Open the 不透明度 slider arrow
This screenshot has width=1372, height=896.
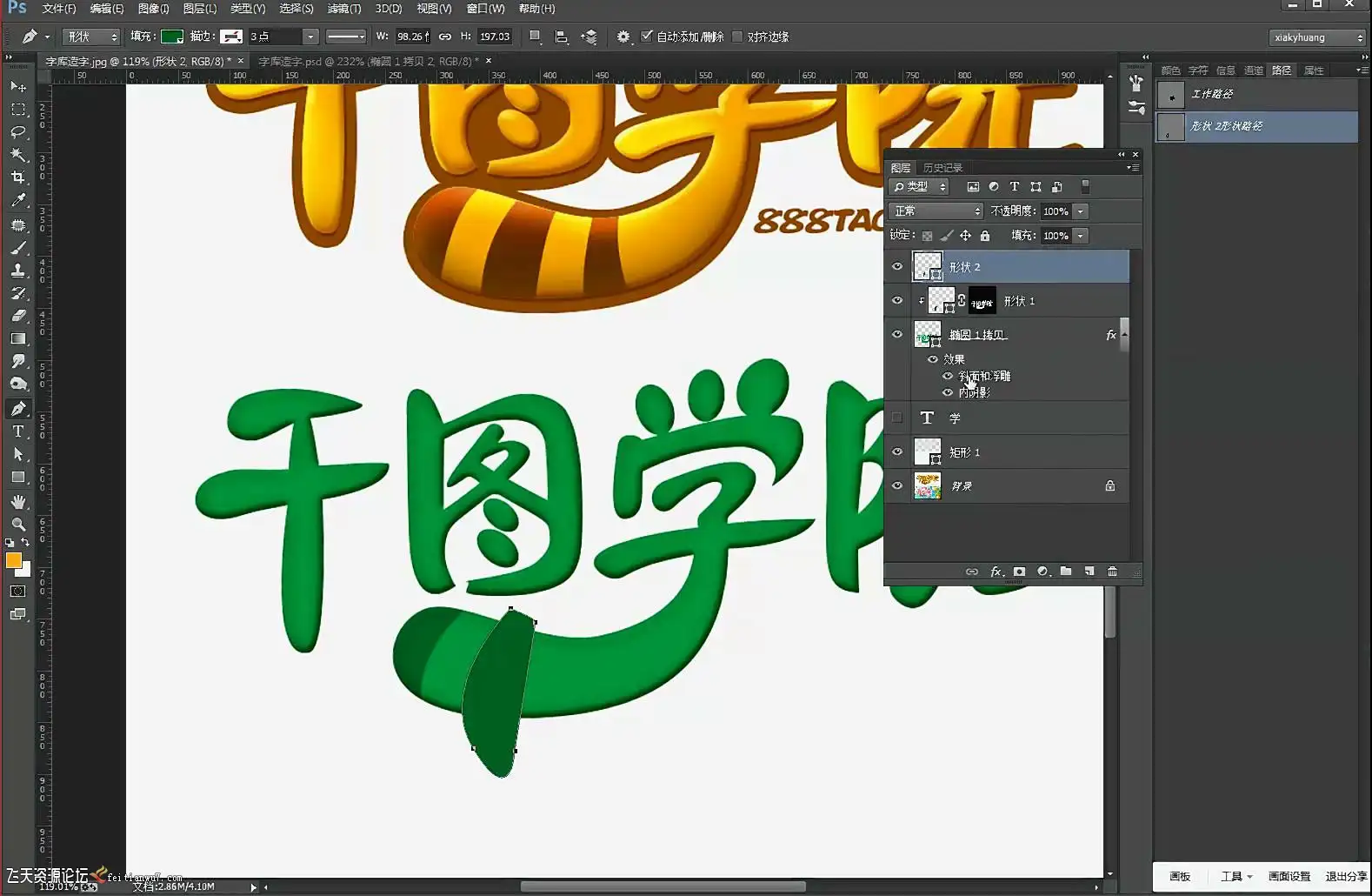pyautogui.click(x=1081, y=211)
